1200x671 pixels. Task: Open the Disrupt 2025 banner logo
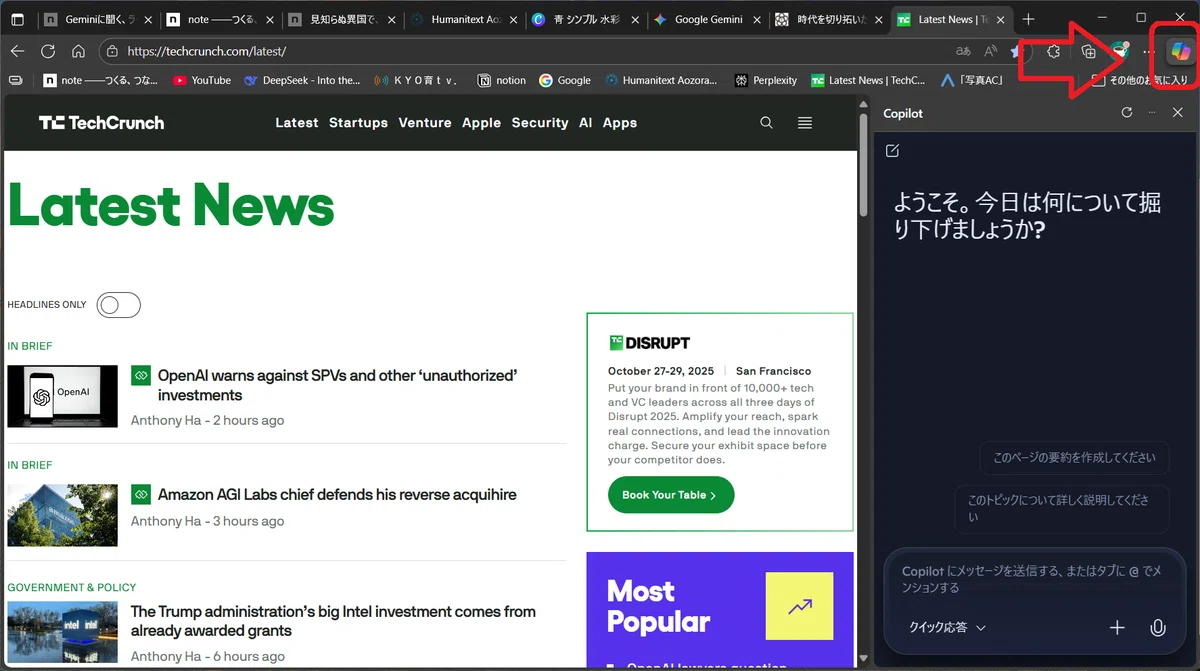point(650,343)
